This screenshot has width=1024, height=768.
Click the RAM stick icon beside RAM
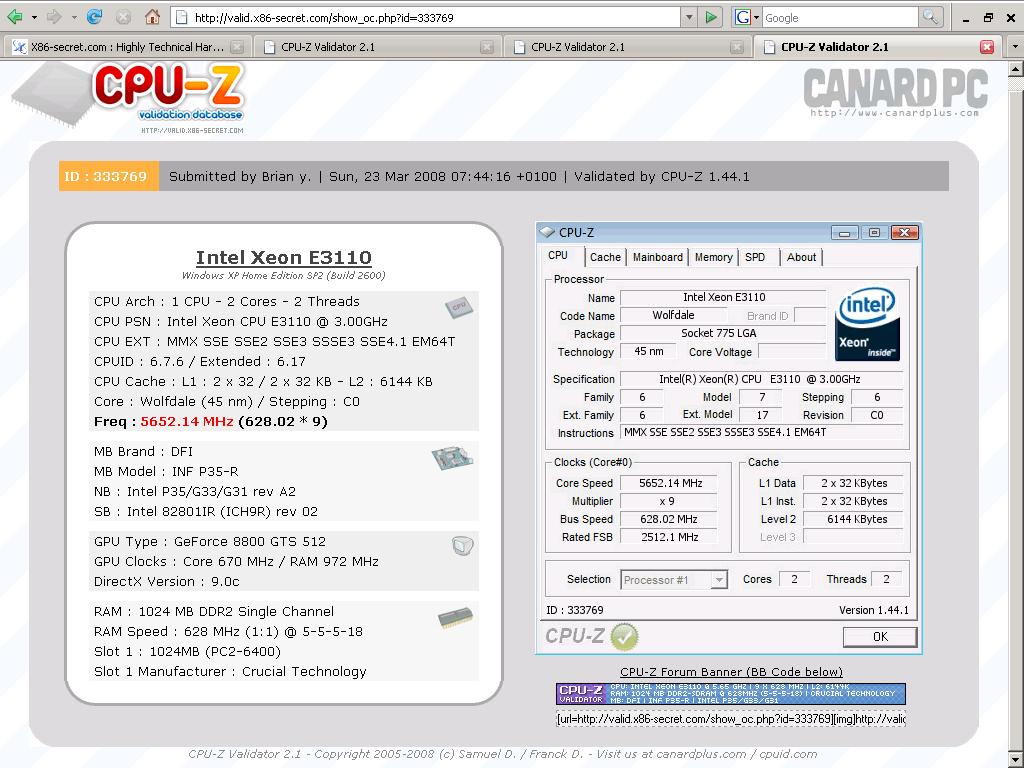(x=455, y=617)
